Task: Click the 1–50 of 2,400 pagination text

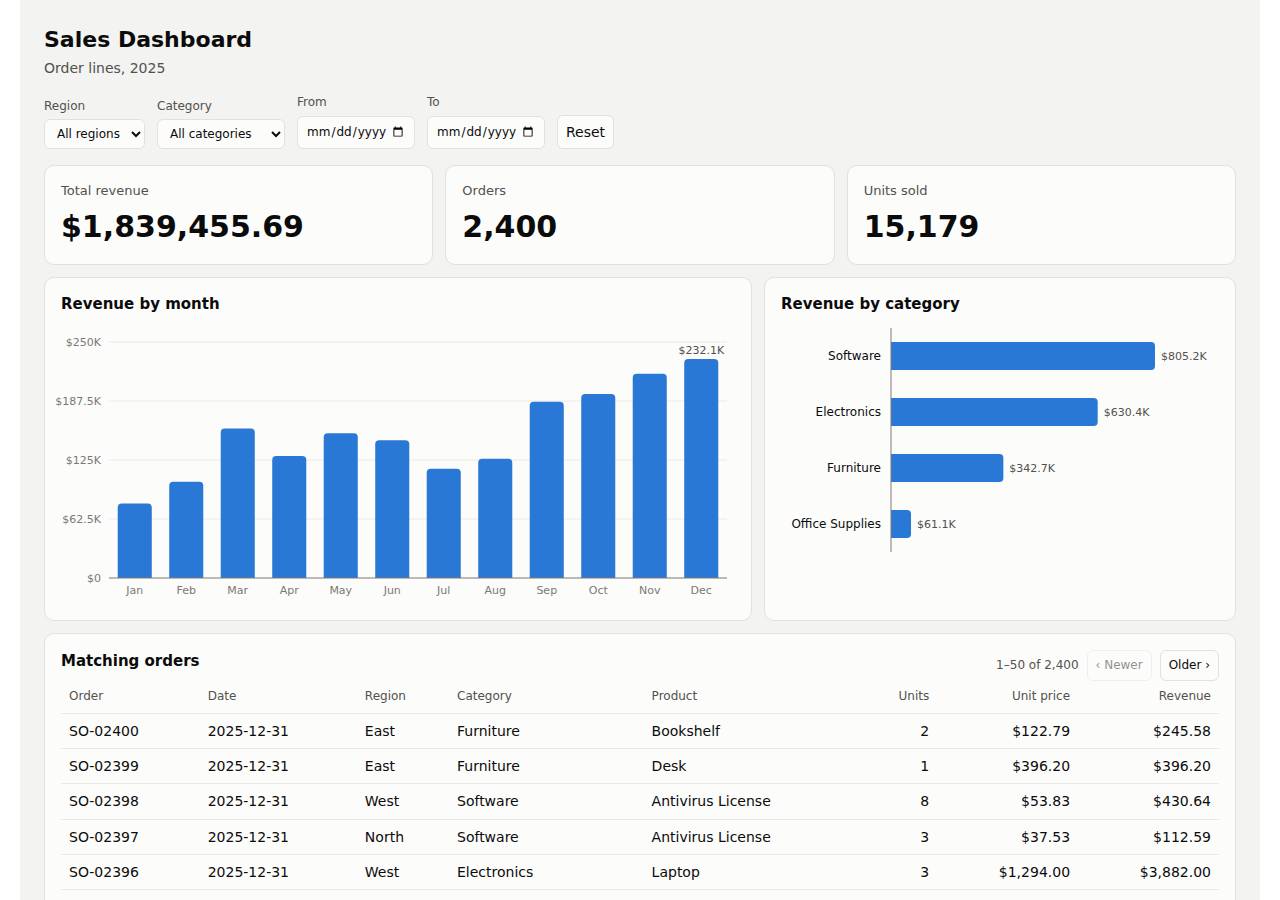Action: tap(1037, 665)
